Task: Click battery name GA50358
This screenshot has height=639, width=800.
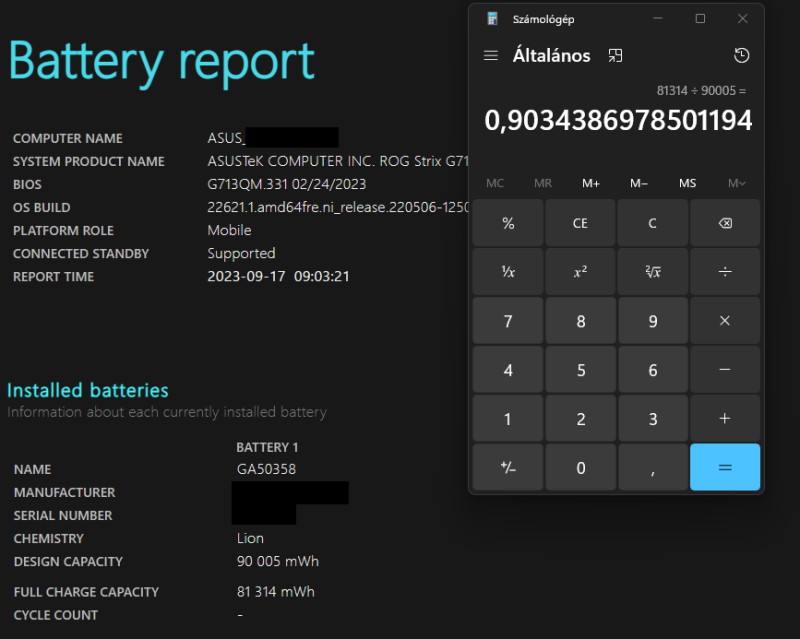Action: pos(266,469)
